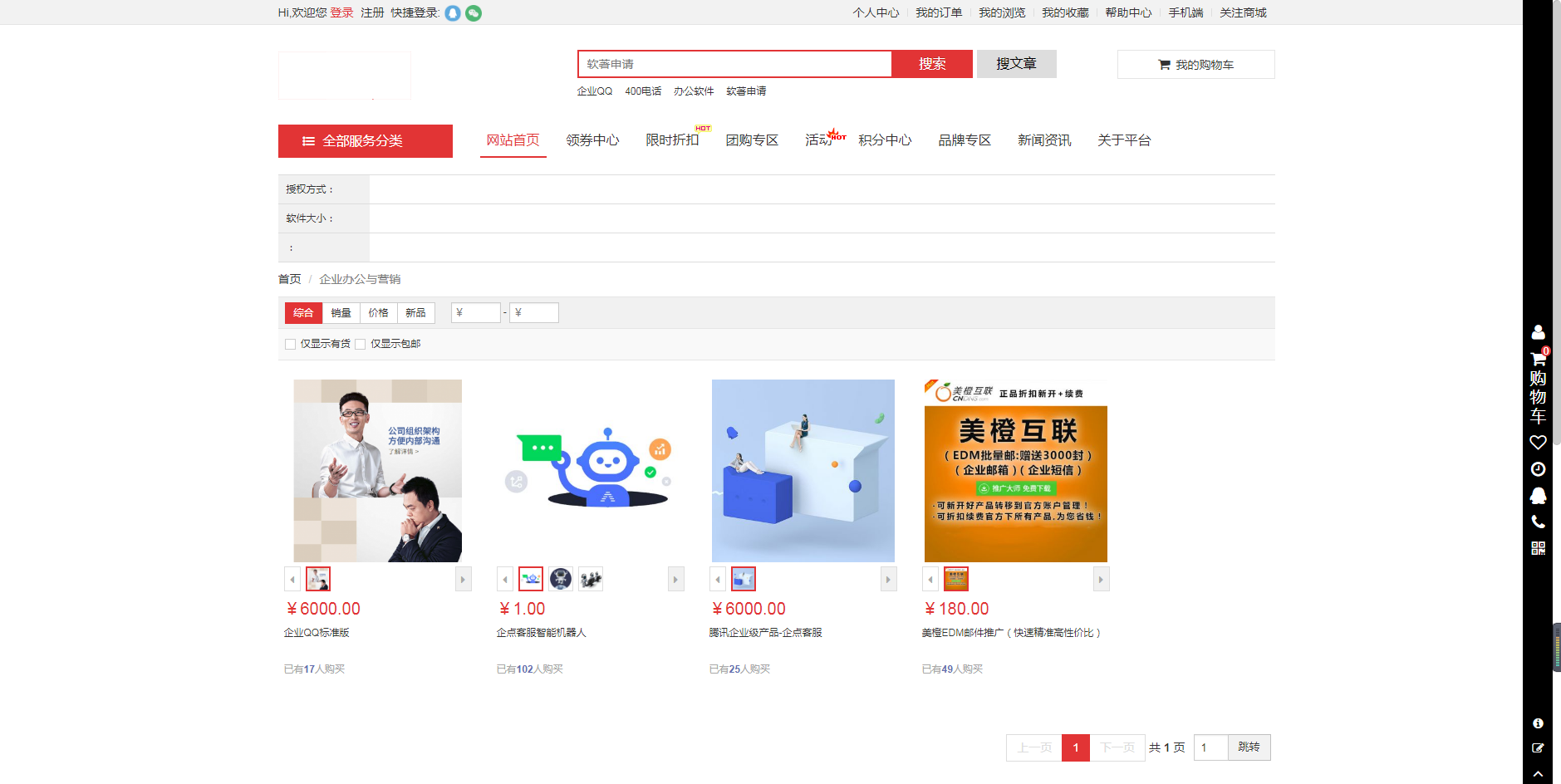The height and width of the screenshot is (784, 1561).
Task: Open 关于平台 nav item
Action: point(1124,140)
